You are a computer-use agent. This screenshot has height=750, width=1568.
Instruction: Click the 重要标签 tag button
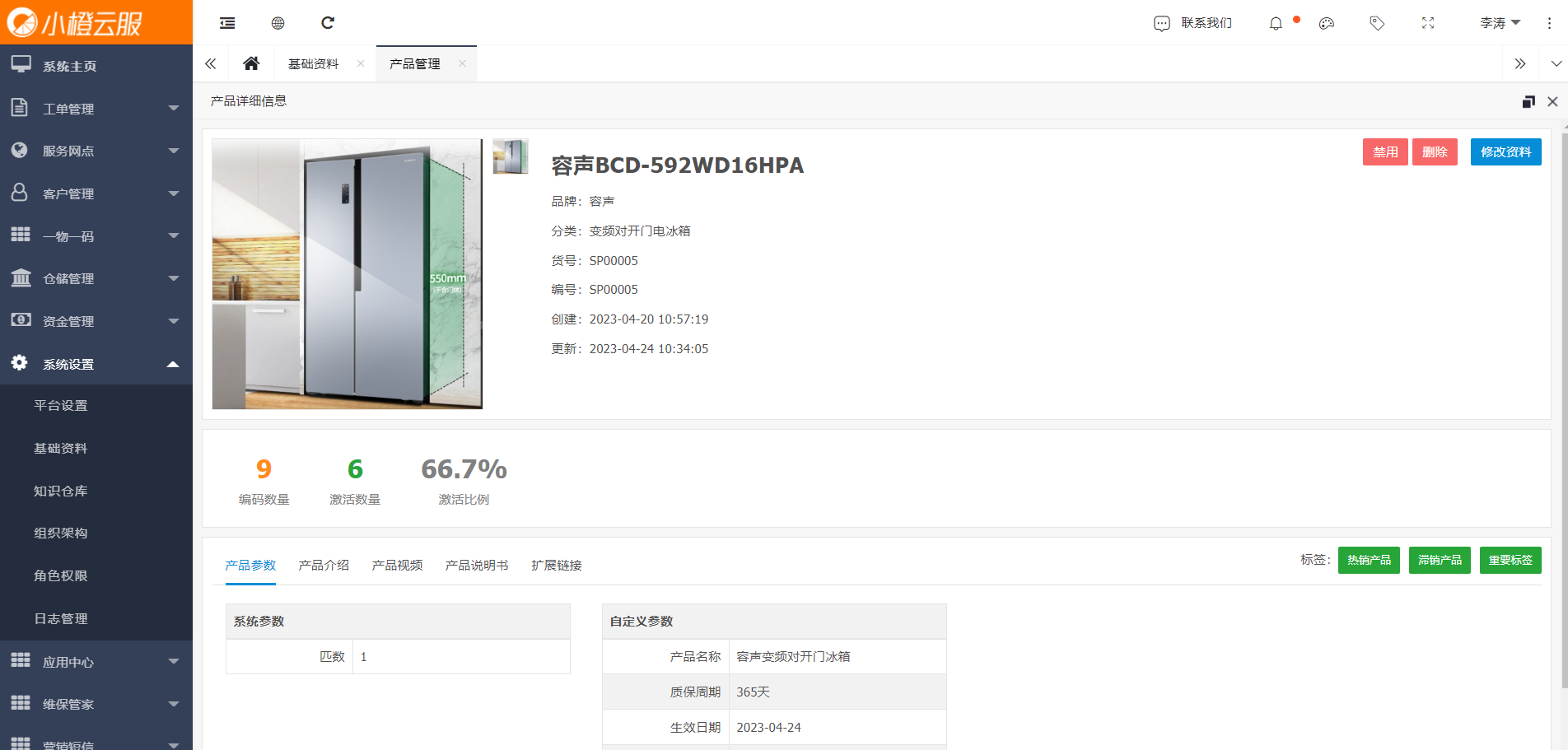(1510, 561)
